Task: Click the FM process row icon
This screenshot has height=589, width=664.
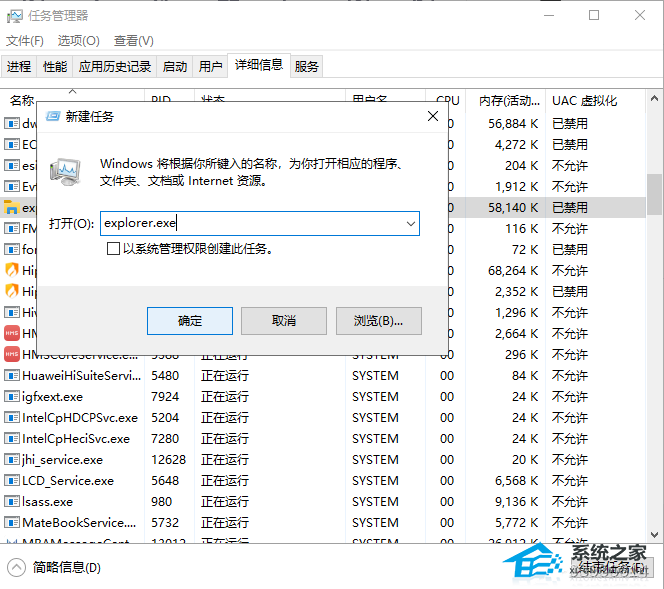Action: pos(12,228)
